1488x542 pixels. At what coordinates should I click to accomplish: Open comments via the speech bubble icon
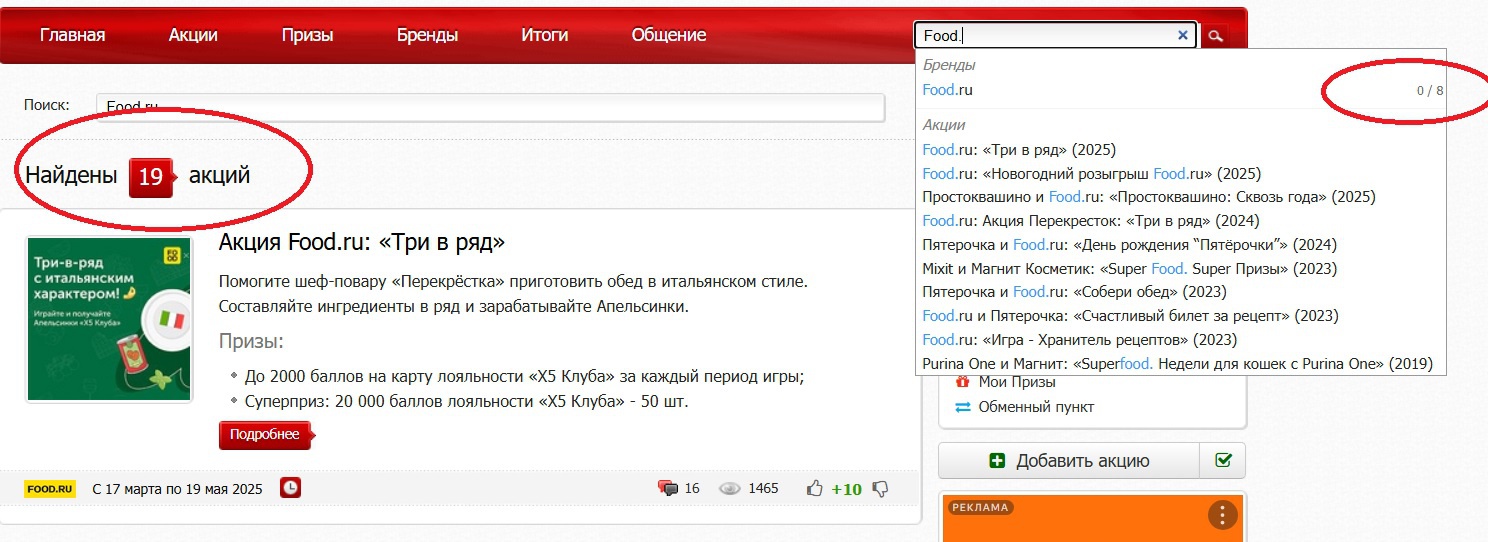pyautogui.click(x=667, y=489)
